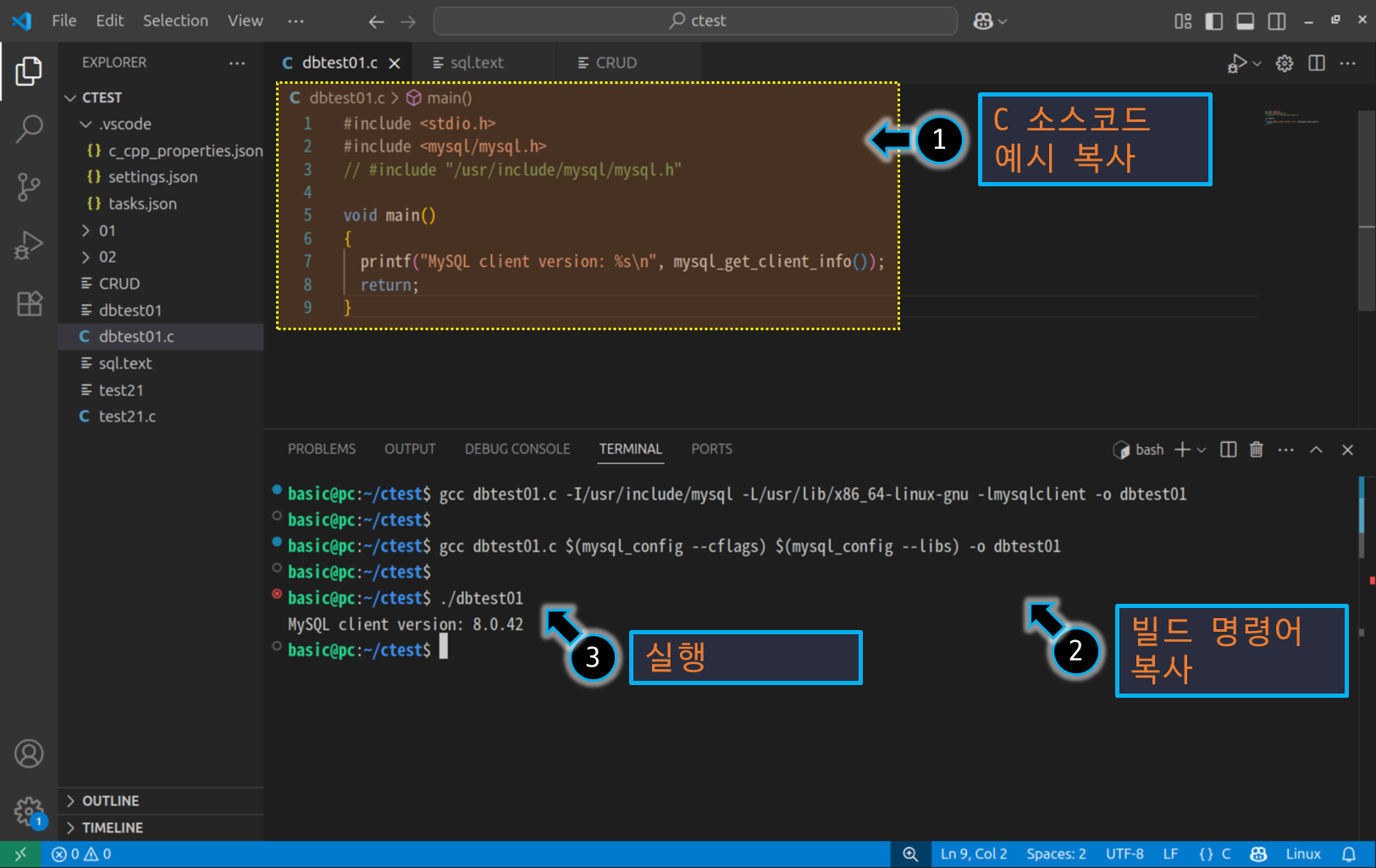Split the editor to the right
Viewport: 1376px width, 868px height.
point(1317,64)
